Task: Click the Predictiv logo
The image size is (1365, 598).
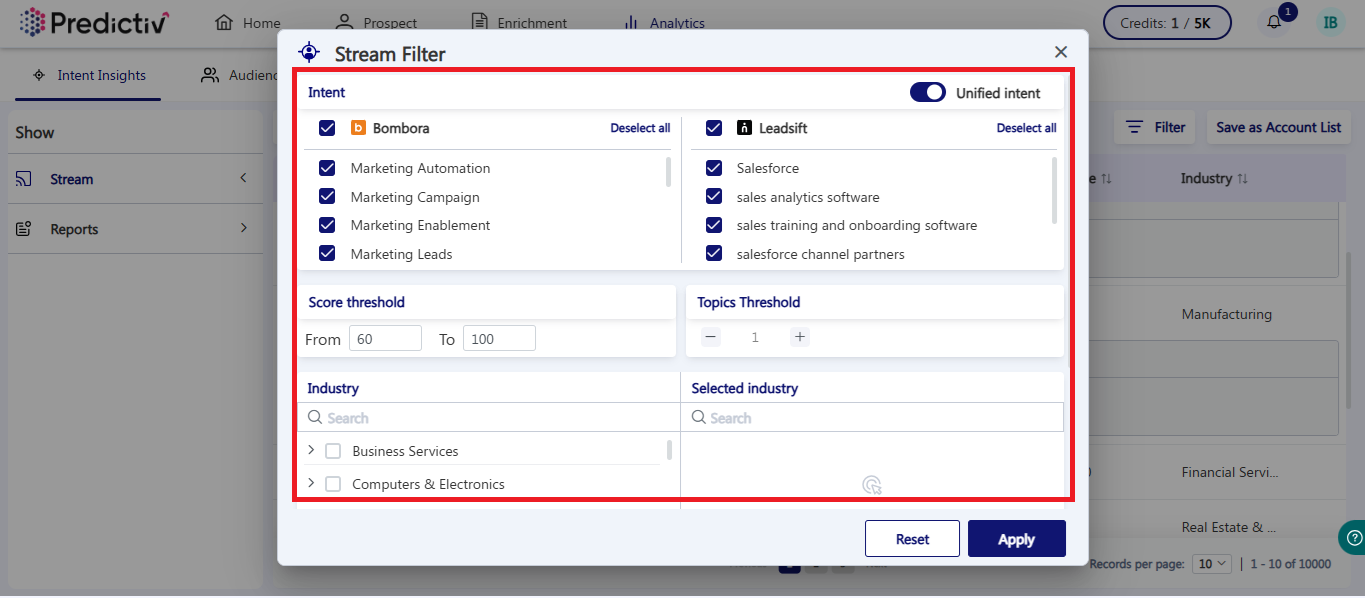Action: coord(95,22)
